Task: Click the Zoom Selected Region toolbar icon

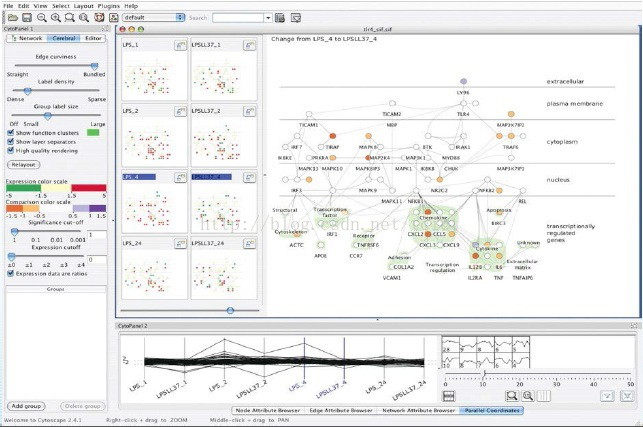Action: (70, 18)
